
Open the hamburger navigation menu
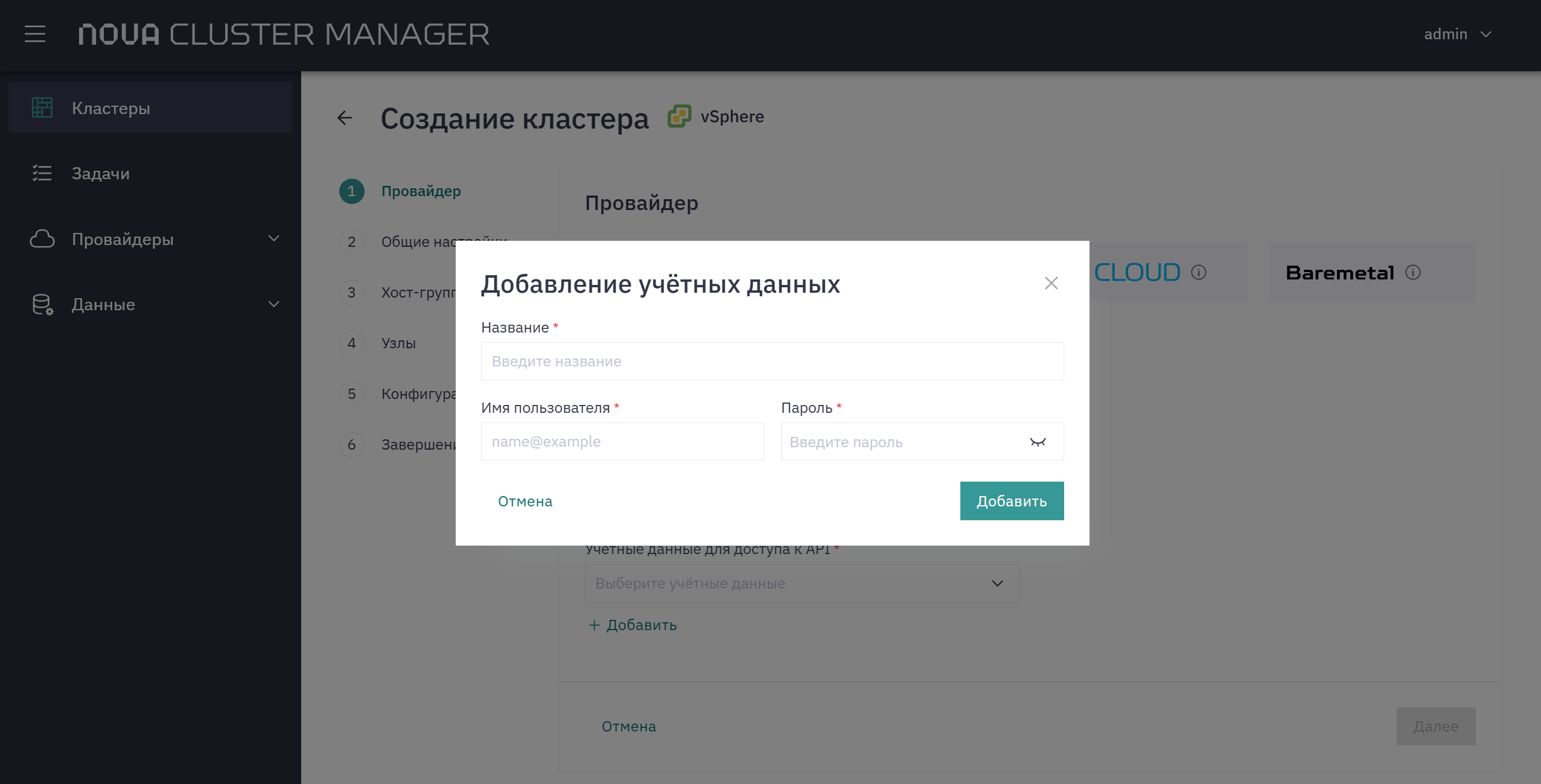[x=35, y=34]
